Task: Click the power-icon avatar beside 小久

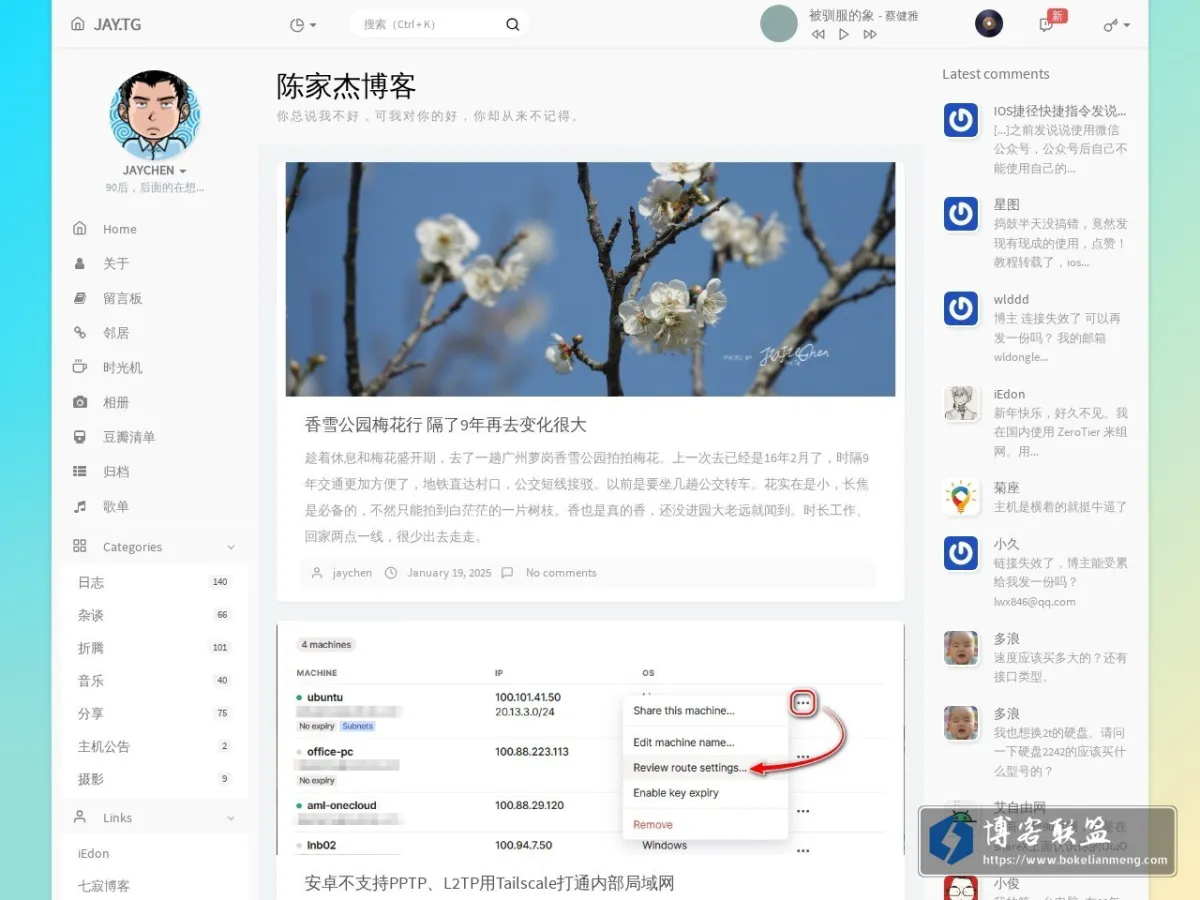Action: [x=961, y=553]
